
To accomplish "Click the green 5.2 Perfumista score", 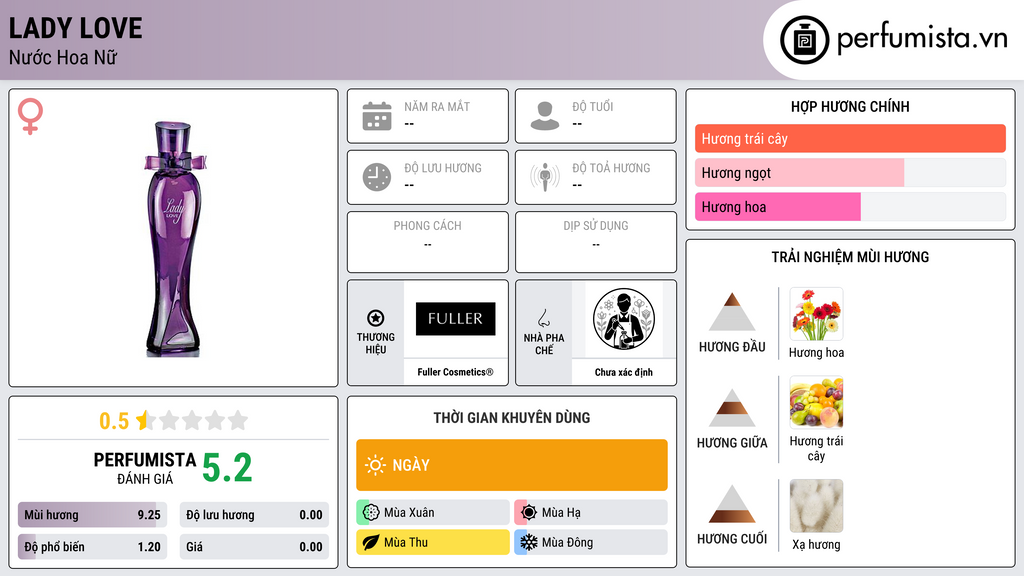I will point(227,468).
